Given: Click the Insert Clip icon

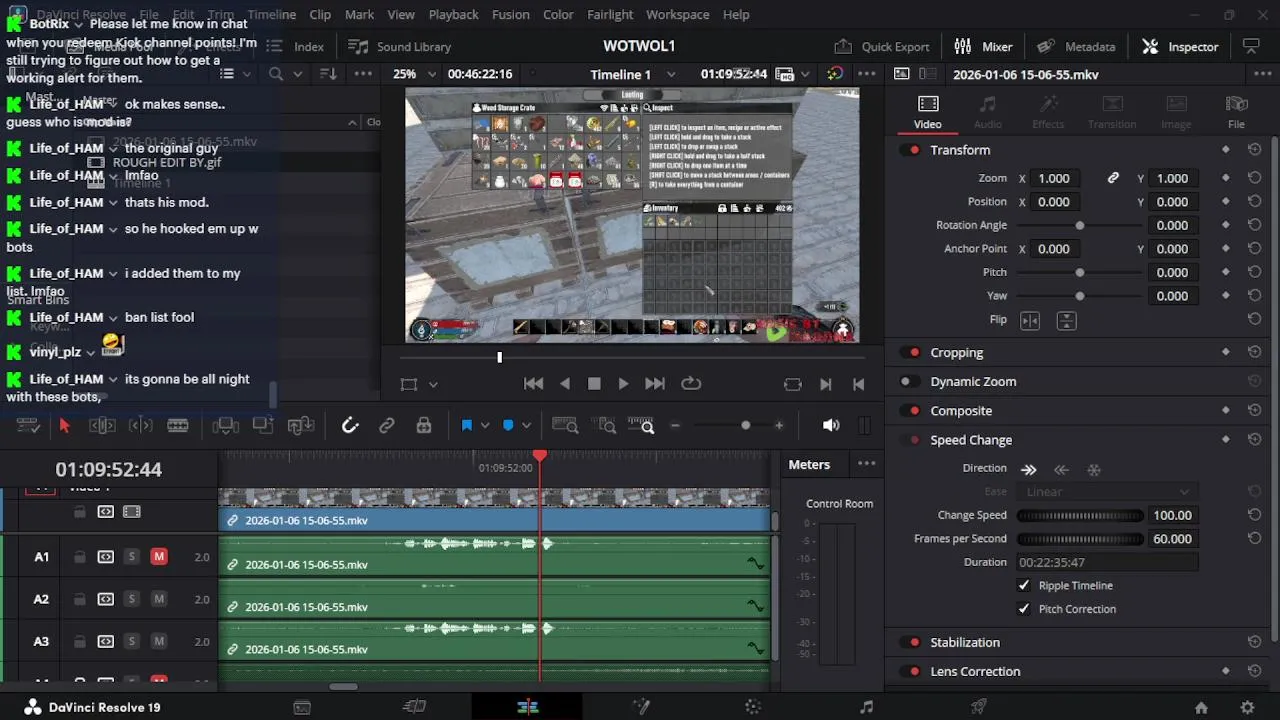Looking at the screenshot, I should 226,426.
